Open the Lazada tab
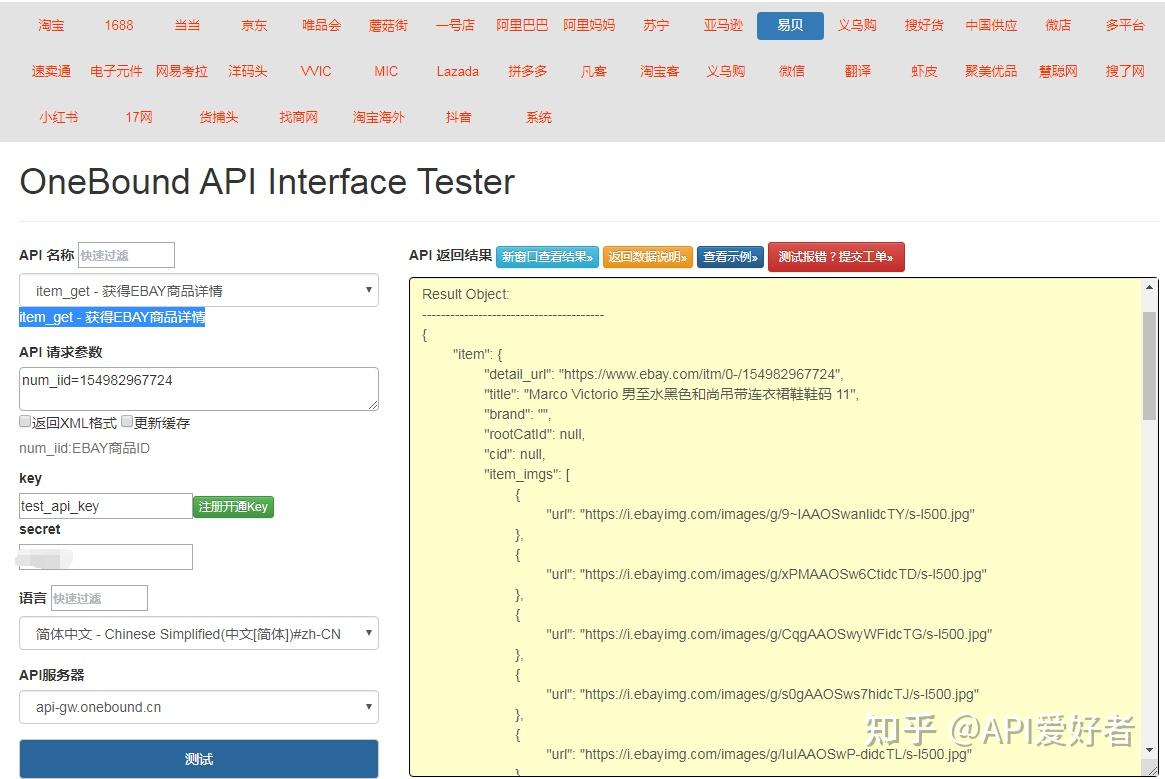 click(x=458, y=71)
